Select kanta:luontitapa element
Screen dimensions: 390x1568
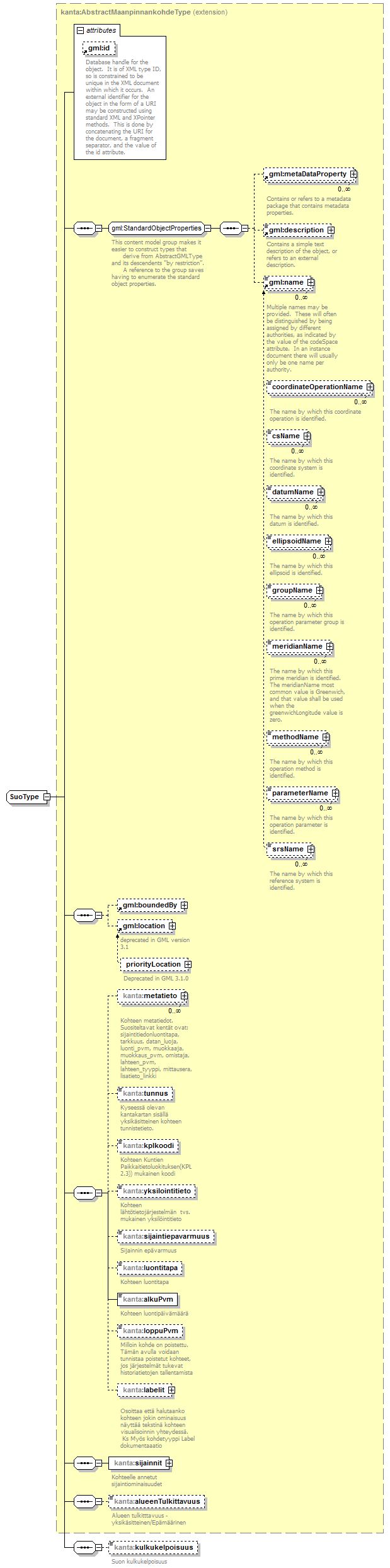[x=150, y=1268]
